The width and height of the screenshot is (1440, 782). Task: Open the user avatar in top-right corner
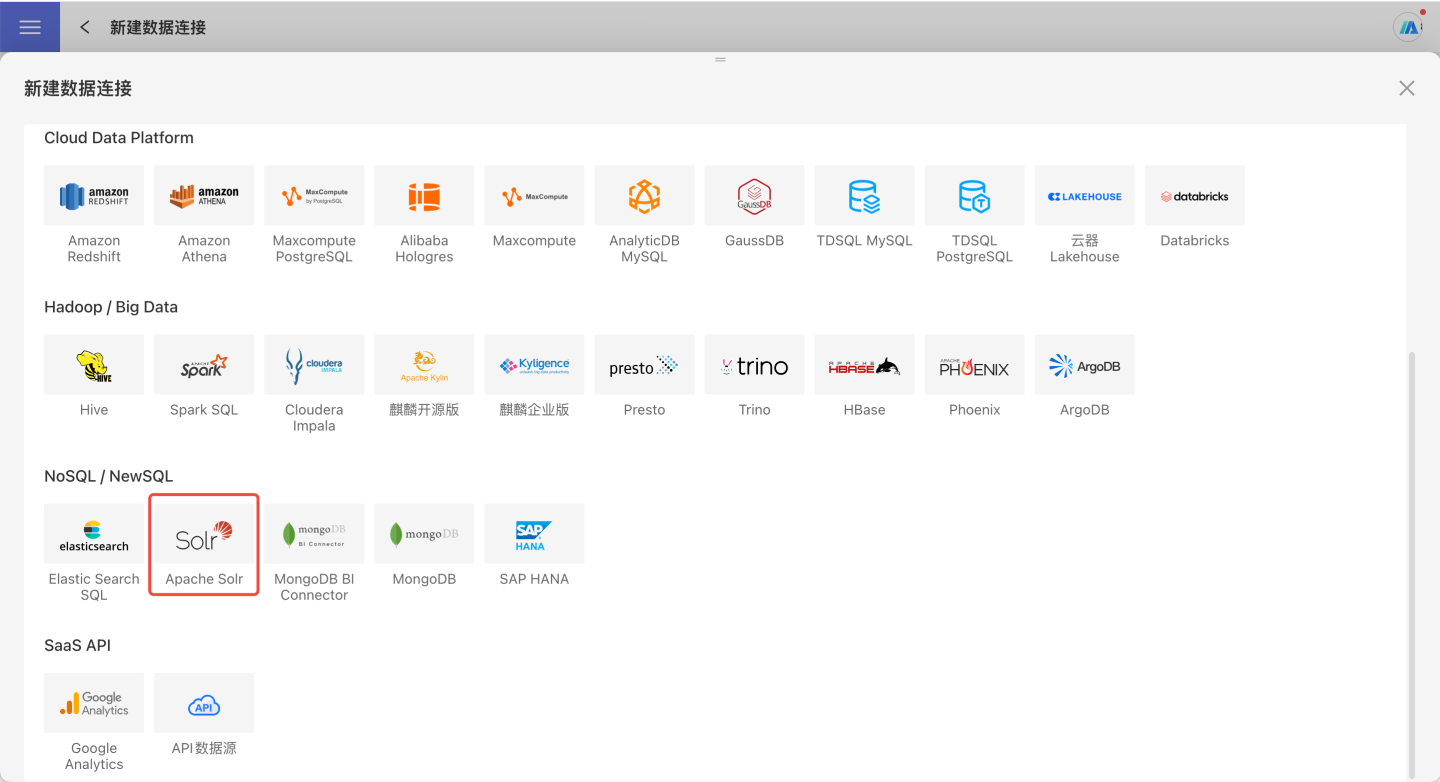point(1408,27)
